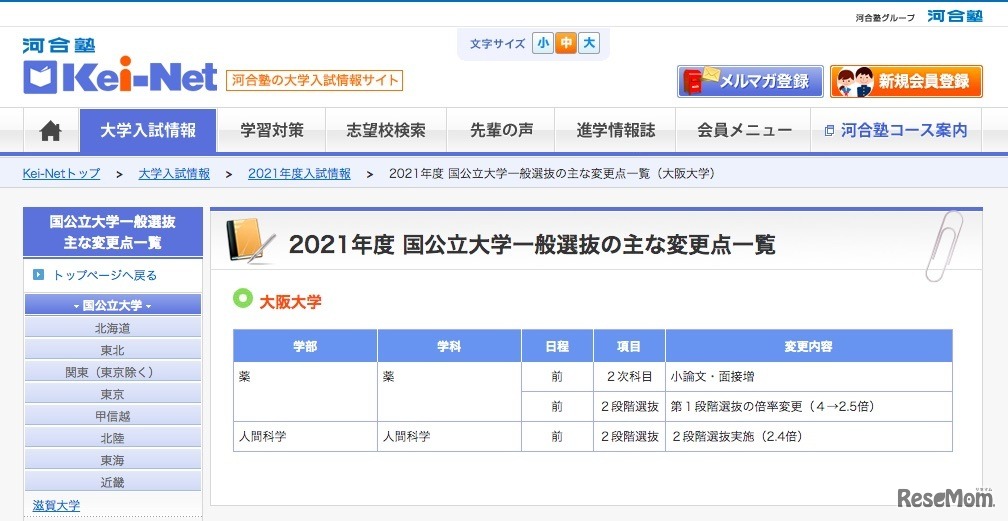Select the 進学情報誌 tab
The height and width of the screenshot is (521, 1008).
pyautogui.click(x=615, y=131)
